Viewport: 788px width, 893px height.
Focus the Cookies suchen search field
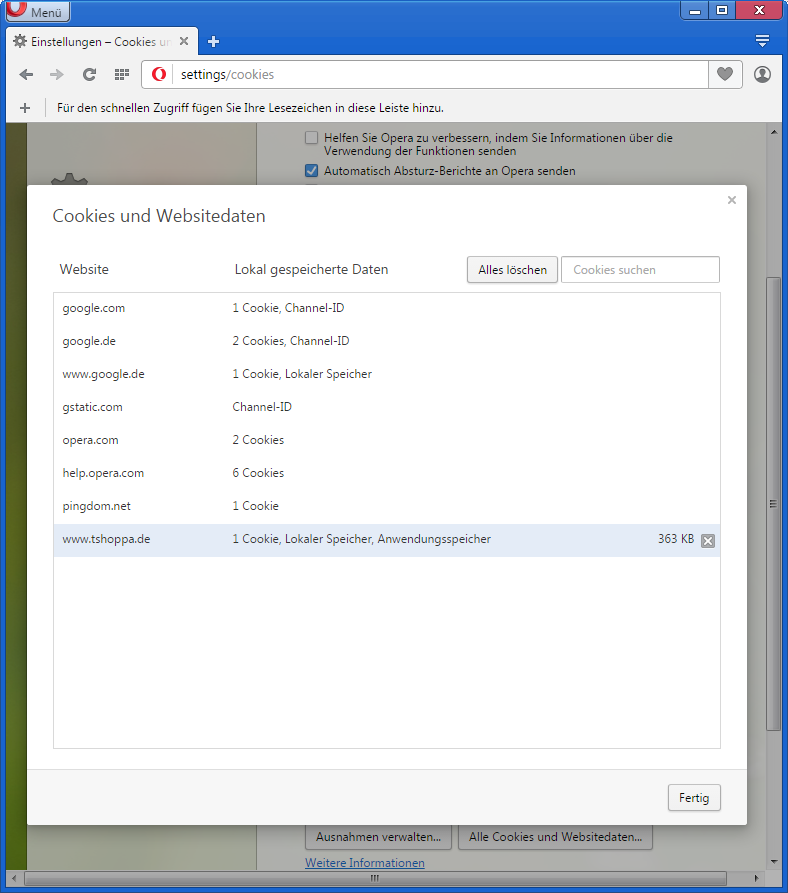(640, 269)
